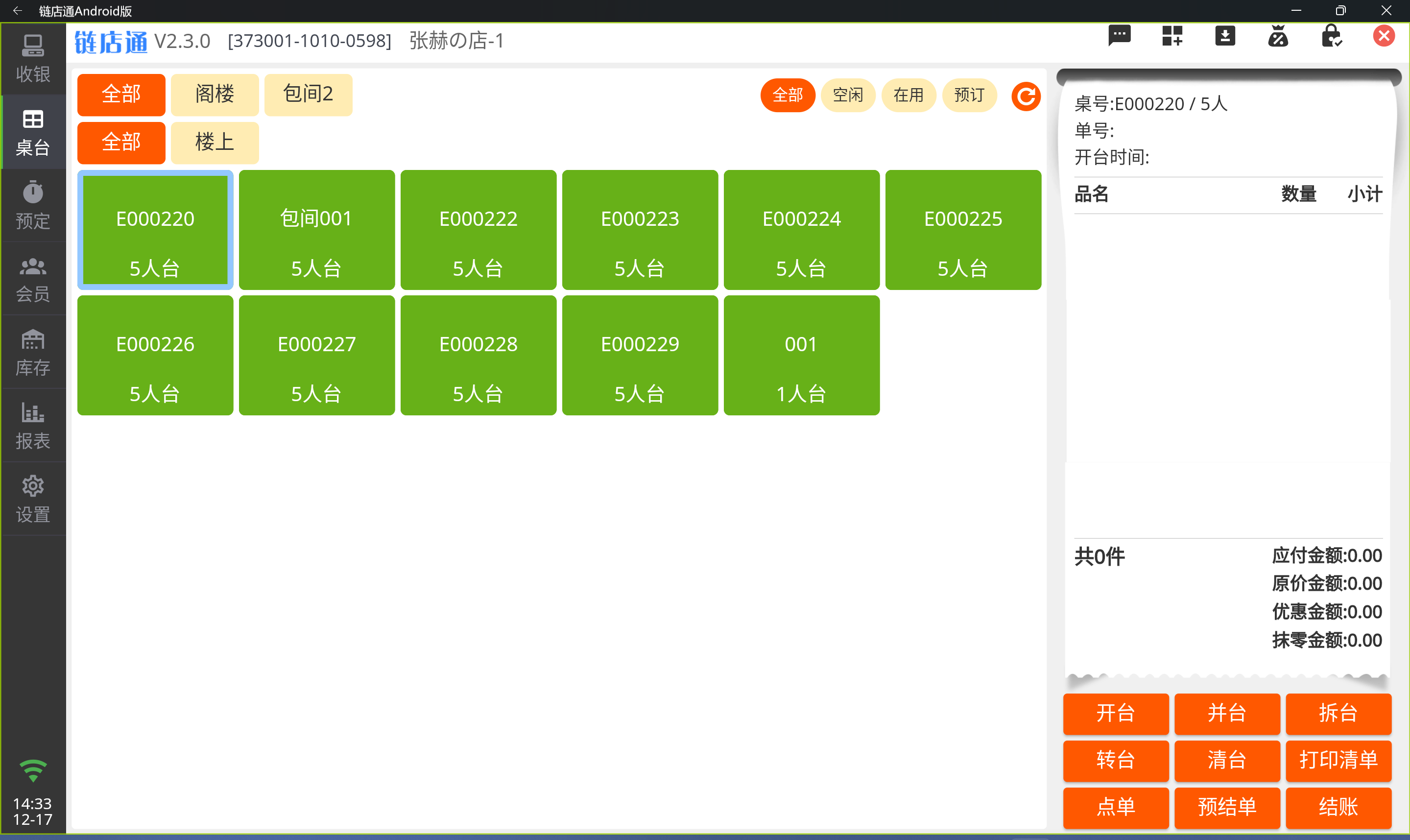1410x840 pixels.
Task: Open the message chat bubble icon
Action: coord(1119,37)
